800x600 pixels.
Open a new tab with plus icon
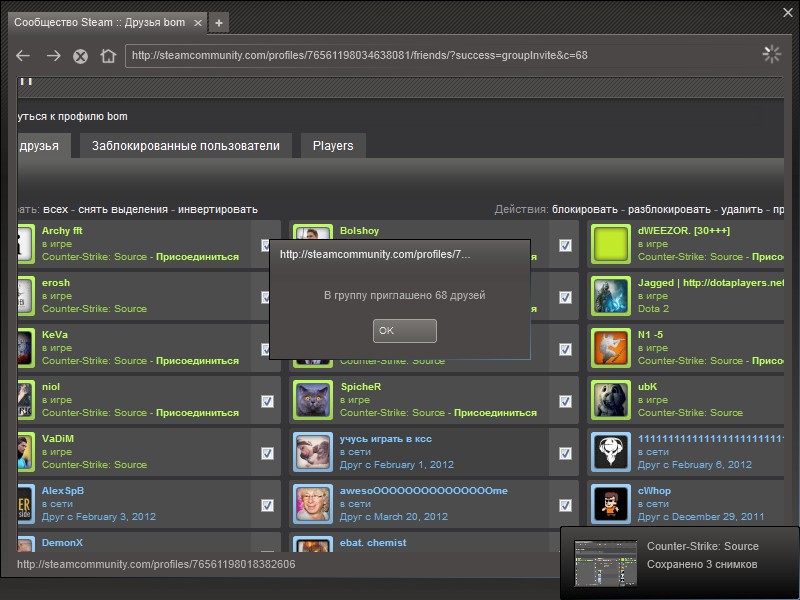tap(219, 23)
